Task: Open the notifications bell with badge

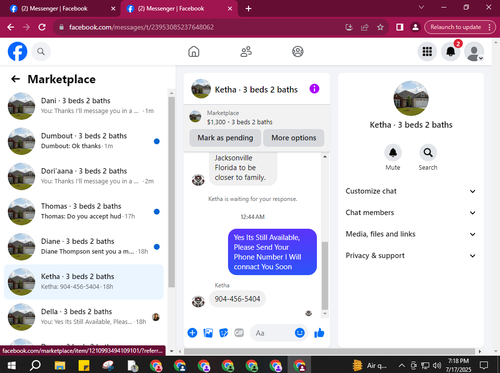Action: coord(451,52)
